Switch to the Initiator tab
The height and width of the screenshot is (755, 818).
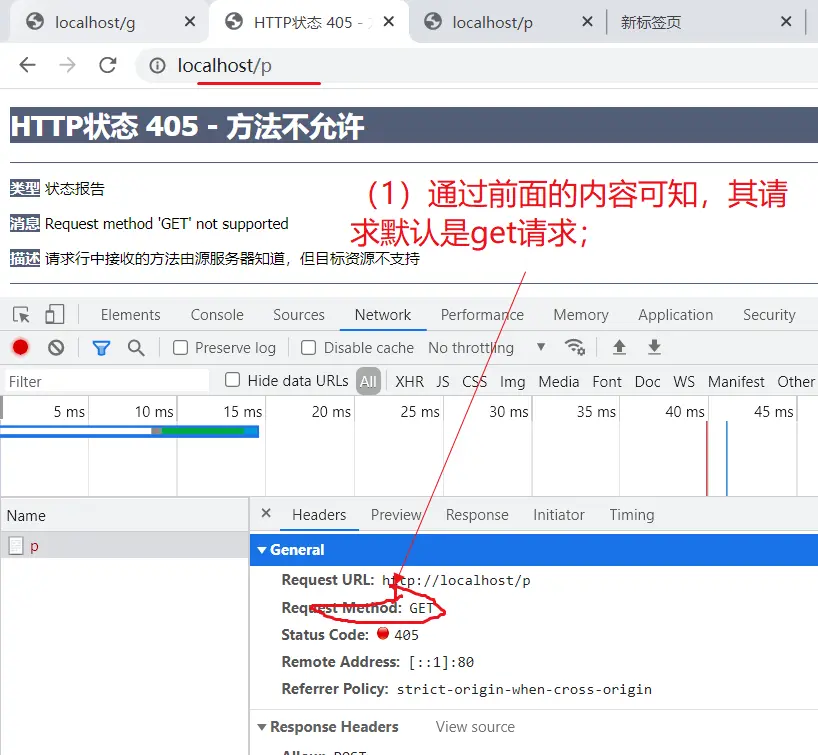(559, 515)
